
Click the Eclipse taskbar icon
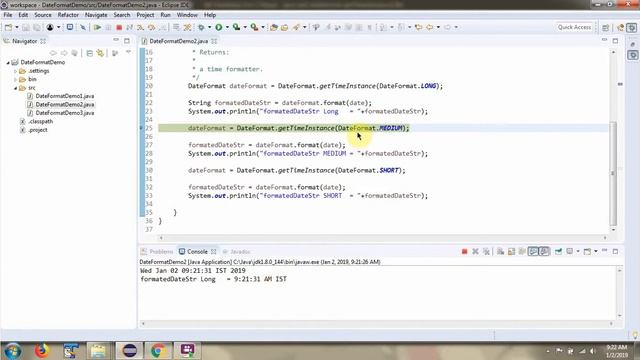(129, 351)
